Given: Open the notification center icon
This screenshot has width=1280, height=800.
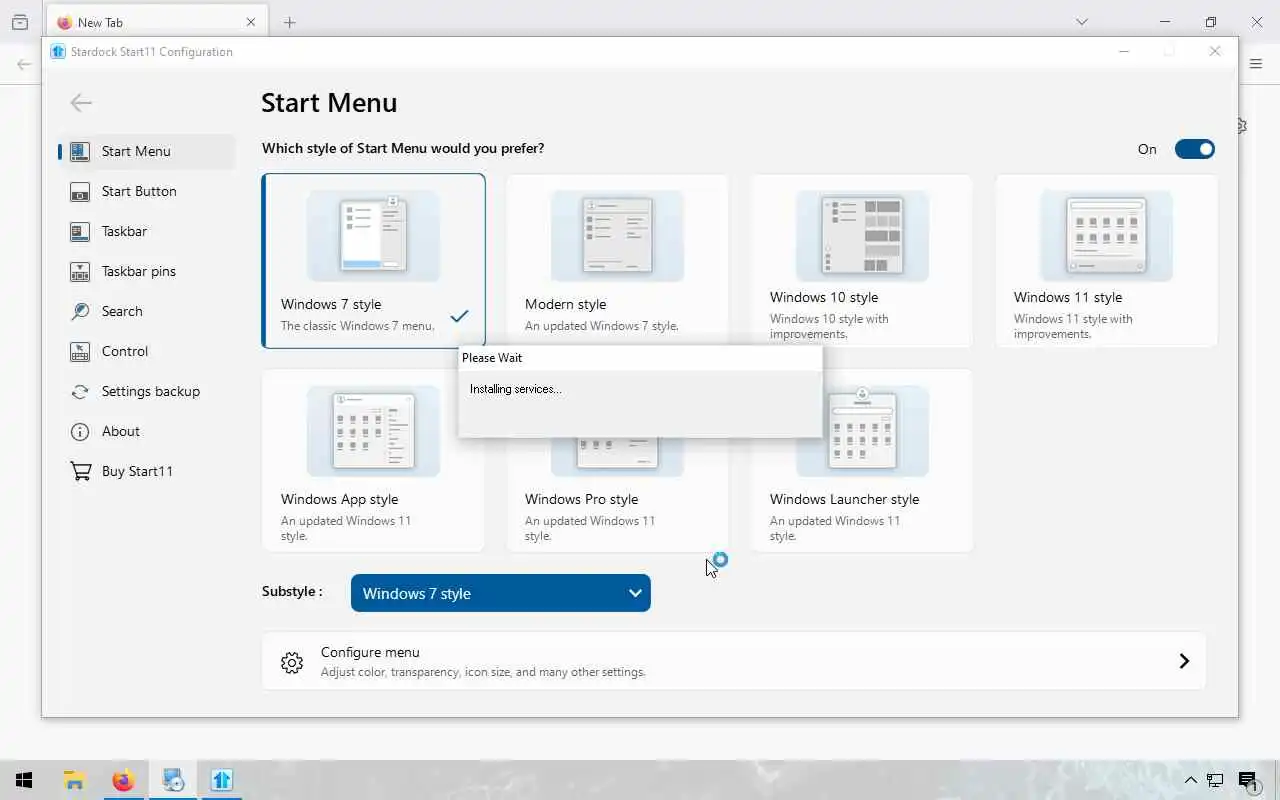Looking at the screenshot, I should (x=1248, y=780).
